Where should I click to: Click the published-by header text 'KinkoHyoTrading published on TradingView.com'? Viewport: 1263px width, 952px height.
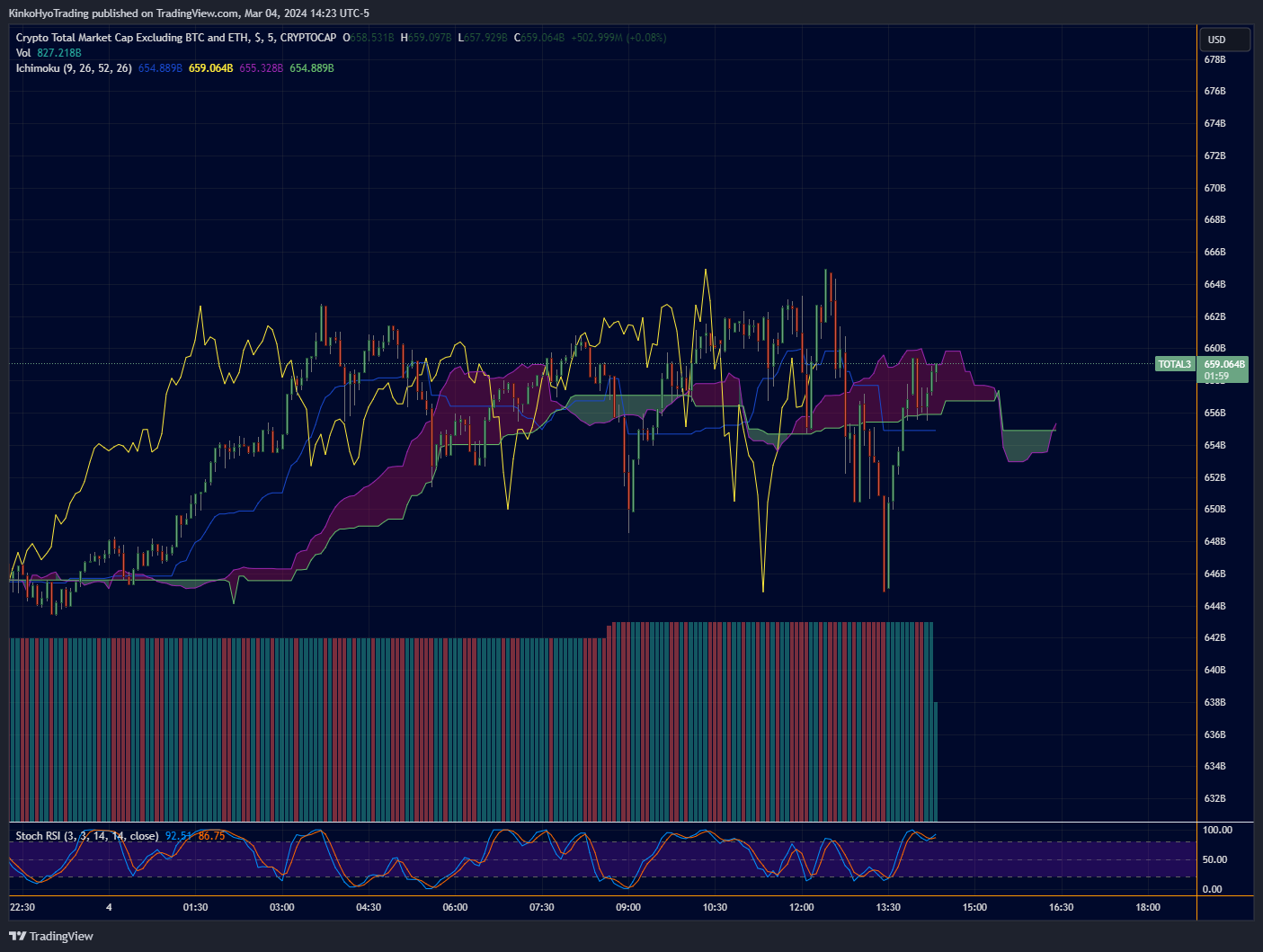(x=123, y=13)
